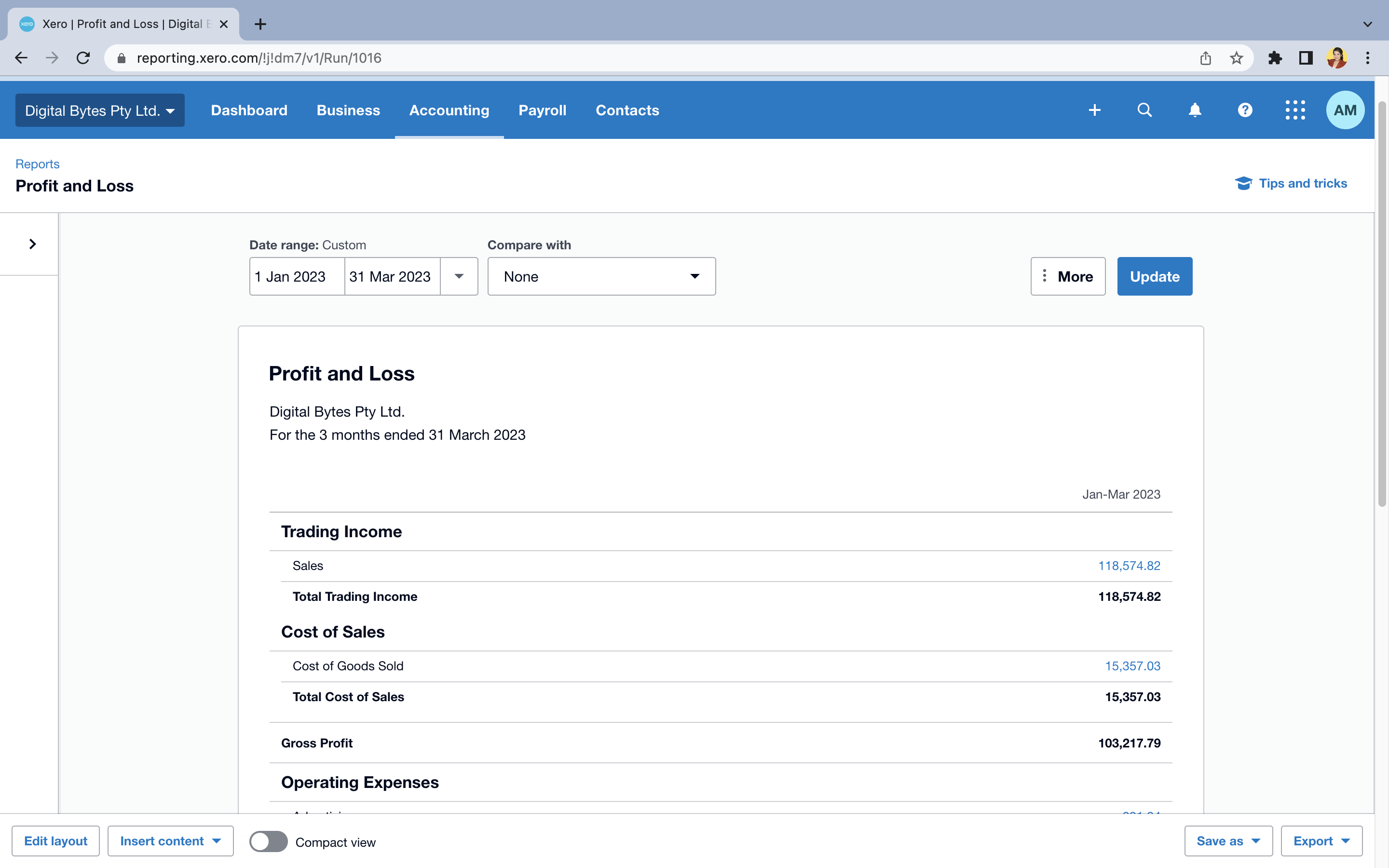
Task: Click the plus quick-add icon in Xero header
Action: click(1094, 110)
